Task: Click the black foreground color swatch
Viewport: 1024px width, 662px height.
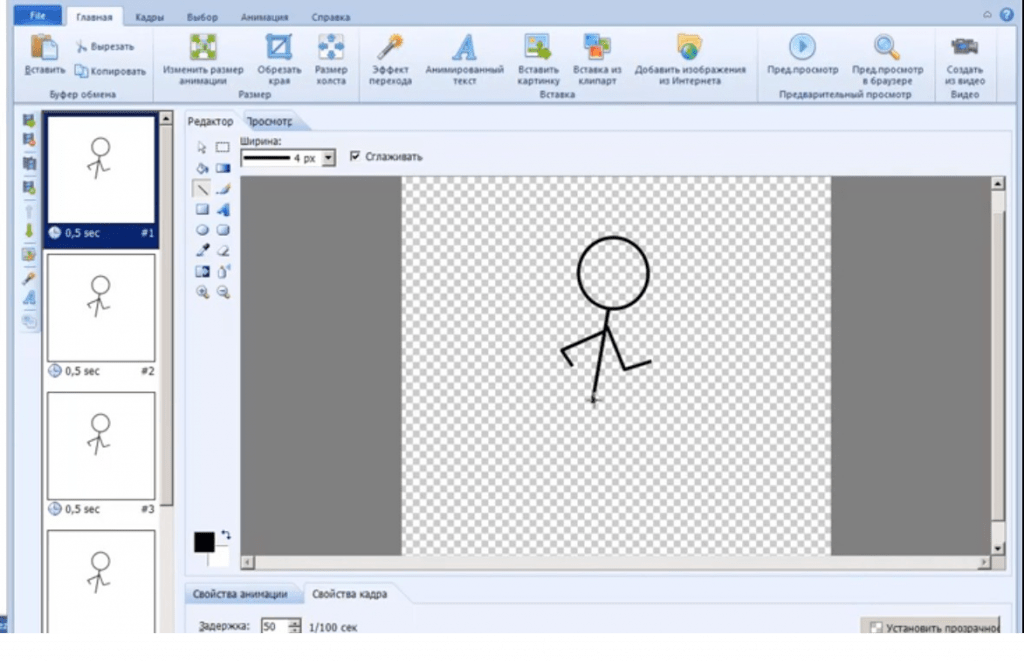Action: click(x=204, y=542)
